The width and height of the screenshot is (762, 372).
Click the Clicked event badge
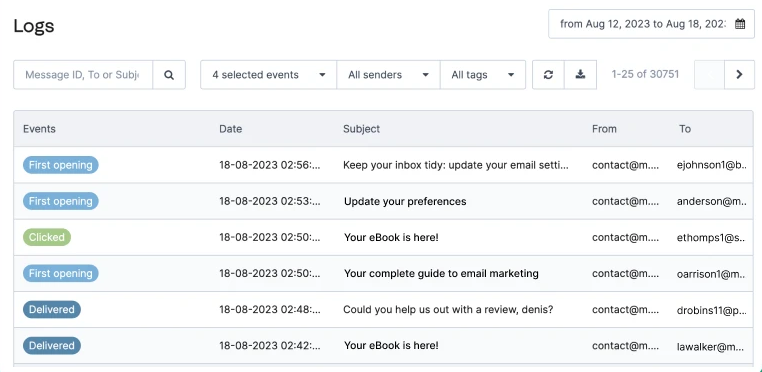47,237
